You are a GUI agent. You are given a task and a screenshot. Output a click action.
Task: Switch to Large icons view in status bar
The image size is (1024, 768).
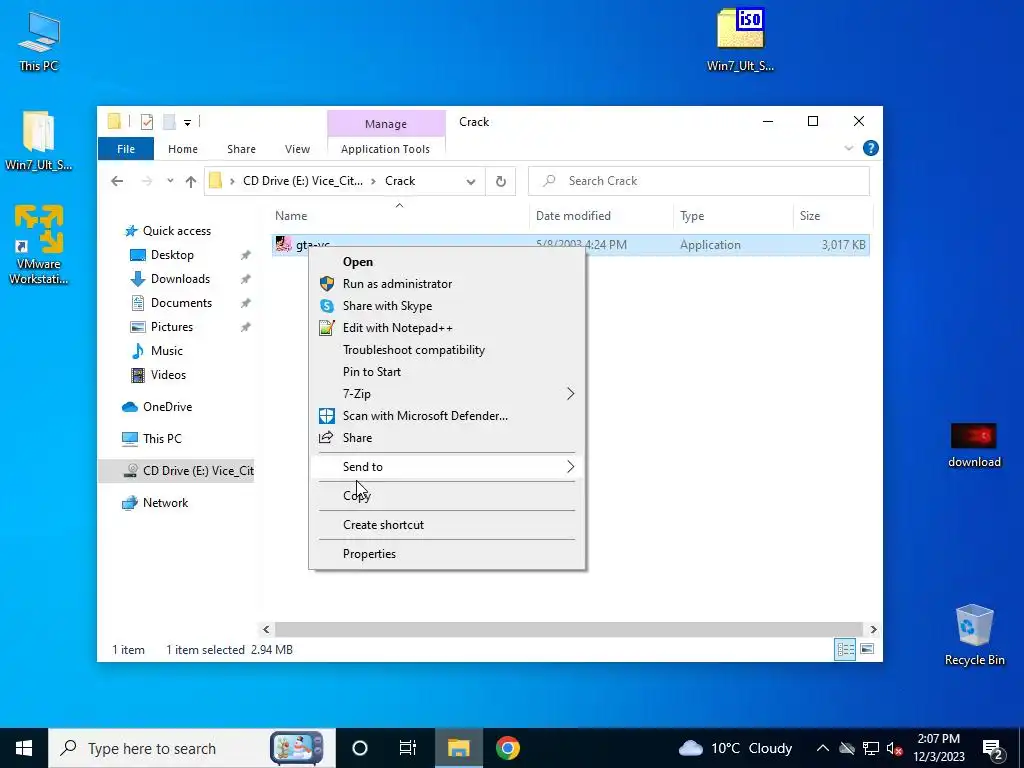pyautogui.click(x=867, y=649)
